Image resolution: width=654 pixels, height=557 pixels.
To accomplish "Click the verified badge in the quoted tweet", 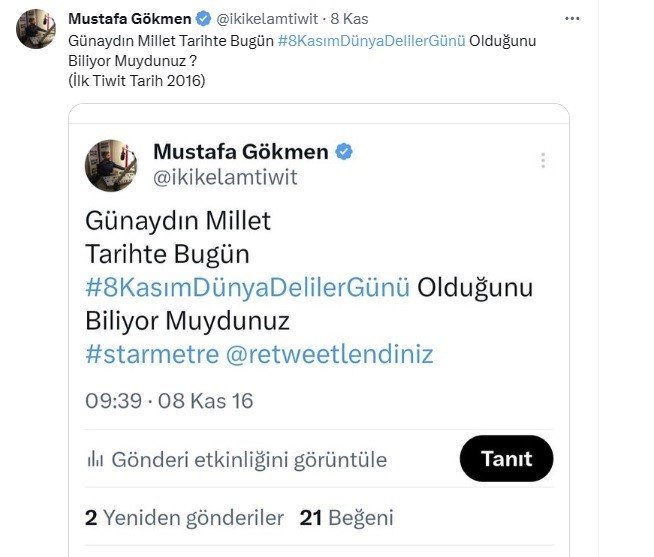I will pyautogui.click(x=344, y=152).
